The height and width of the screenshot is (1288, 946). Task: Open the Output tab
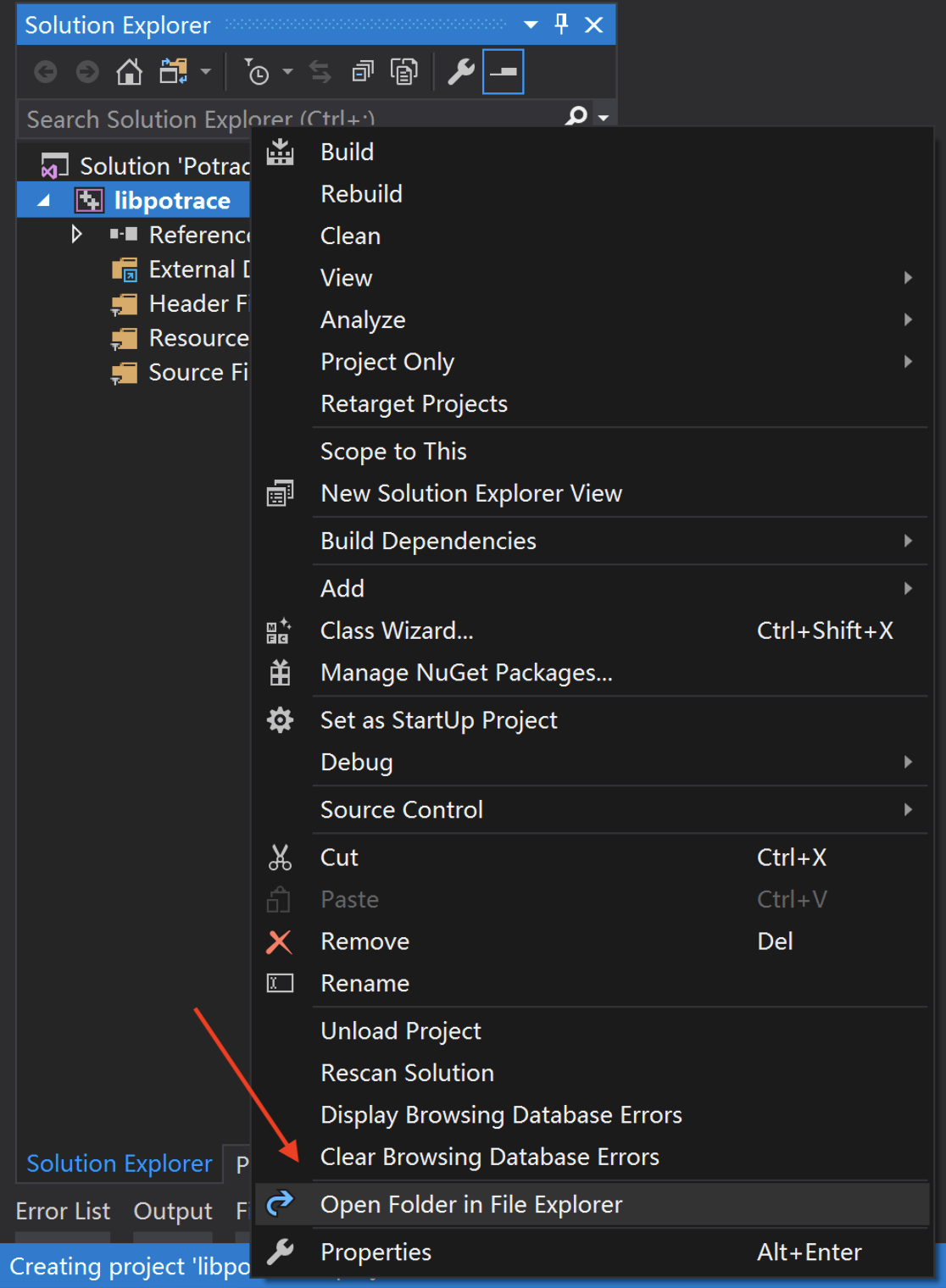pos(173,1211)
